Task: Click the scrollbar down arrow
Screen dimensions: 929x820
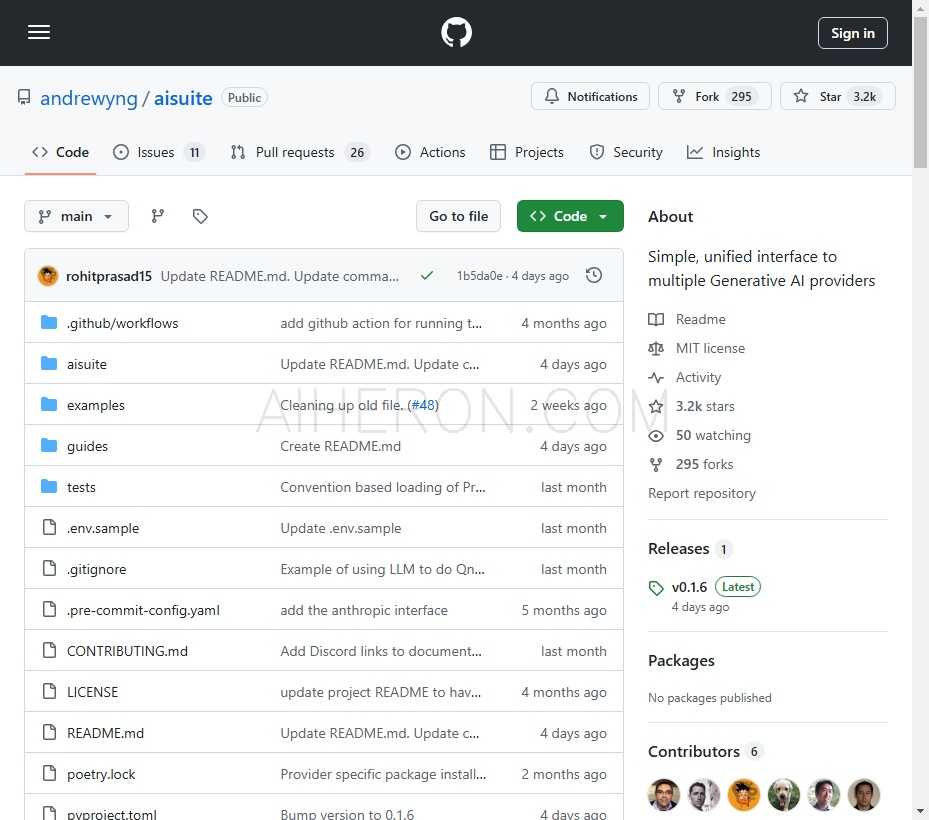Action: click(x=920, y=811)
